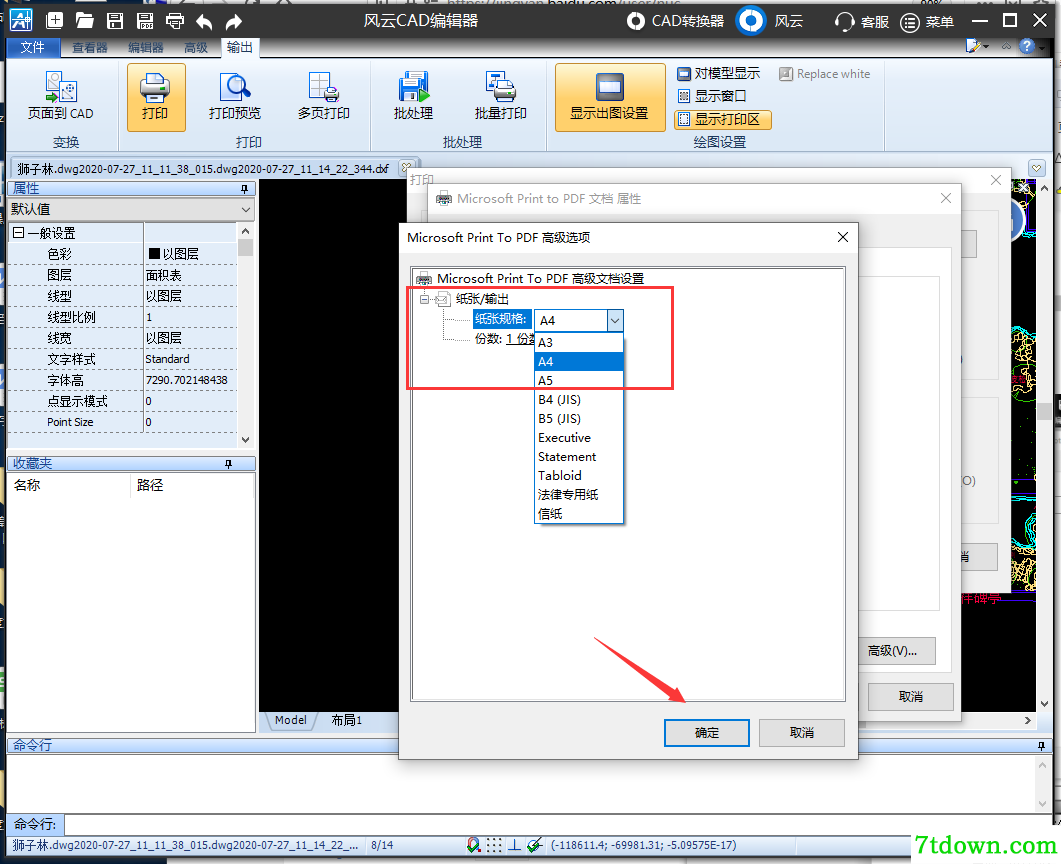Click the snap magnet icon in status bar
The width and height of the screenshot is (1061, 864).
474,845
